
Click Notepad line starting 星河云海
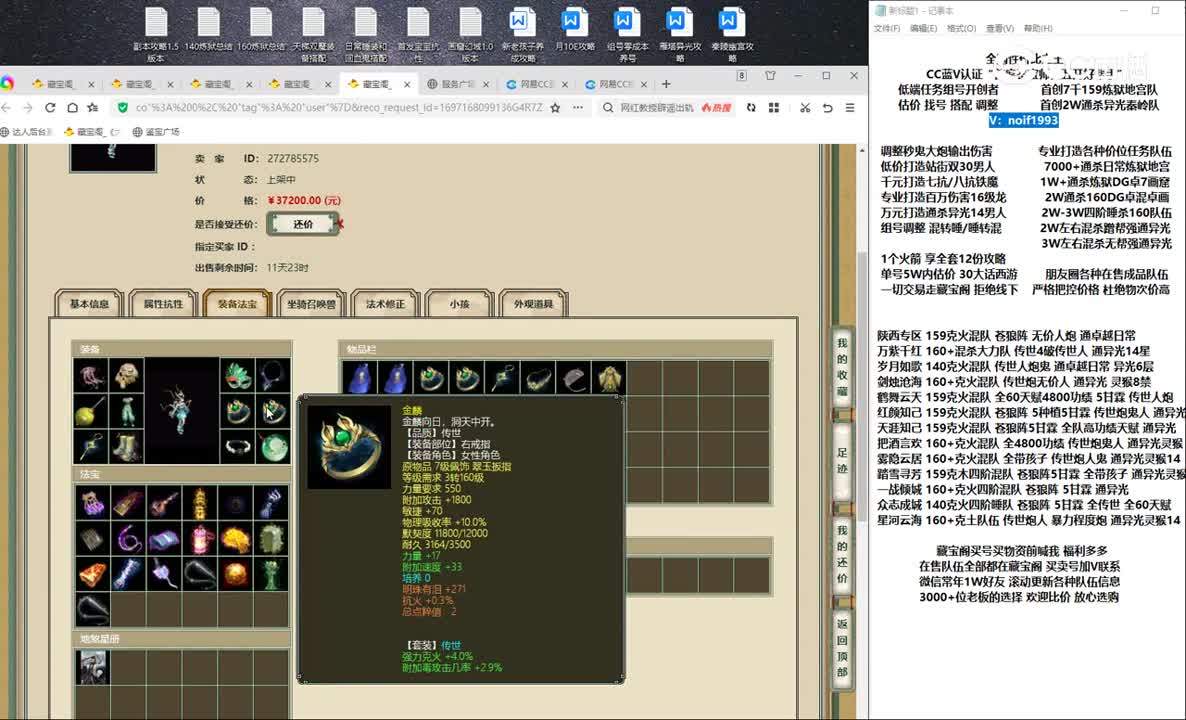[x=1029, y=520]
